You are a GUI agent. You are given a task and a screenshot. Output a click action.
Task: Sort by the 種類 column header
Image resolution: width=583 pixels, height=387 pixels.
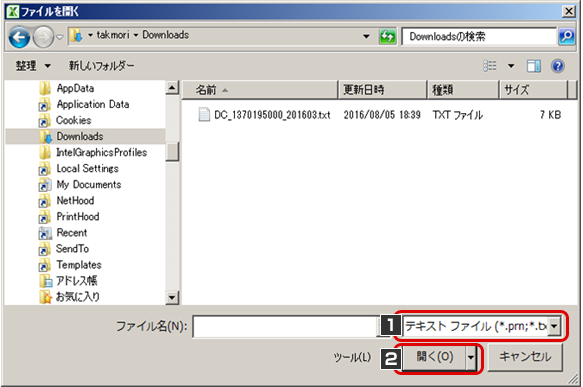click(463, 90)
